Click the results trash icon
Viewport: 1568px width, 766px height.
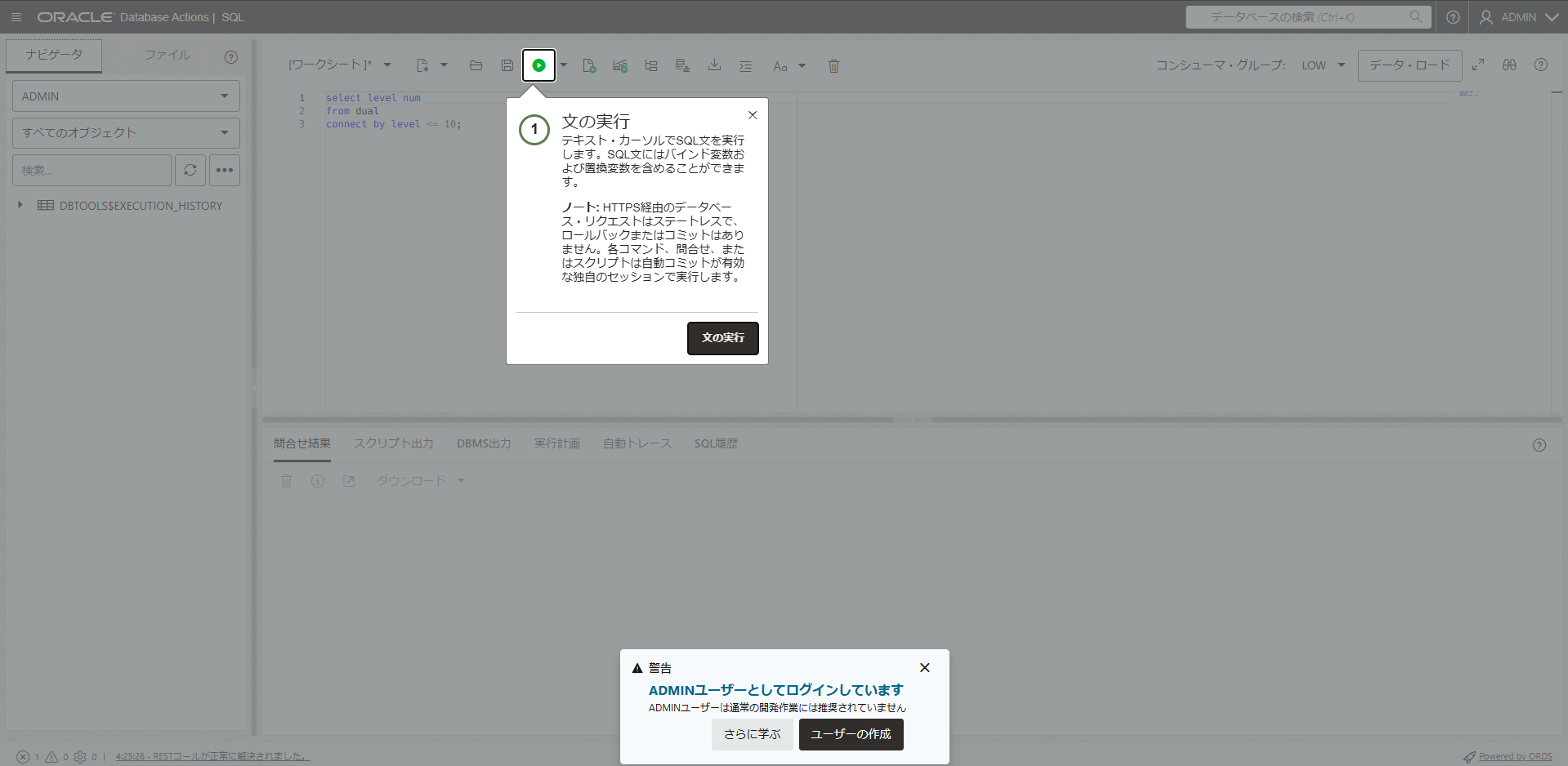point(287,481)
